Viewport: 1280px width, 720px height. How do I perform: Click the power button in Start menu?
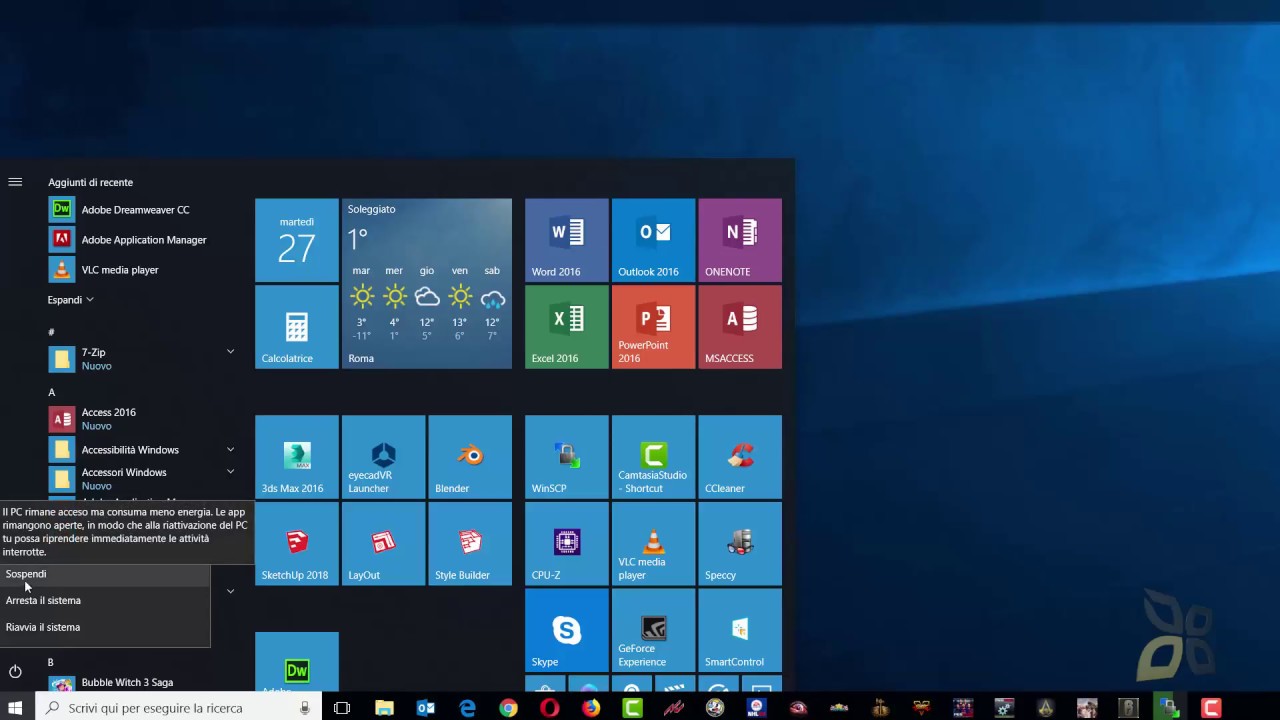point(15,672)
